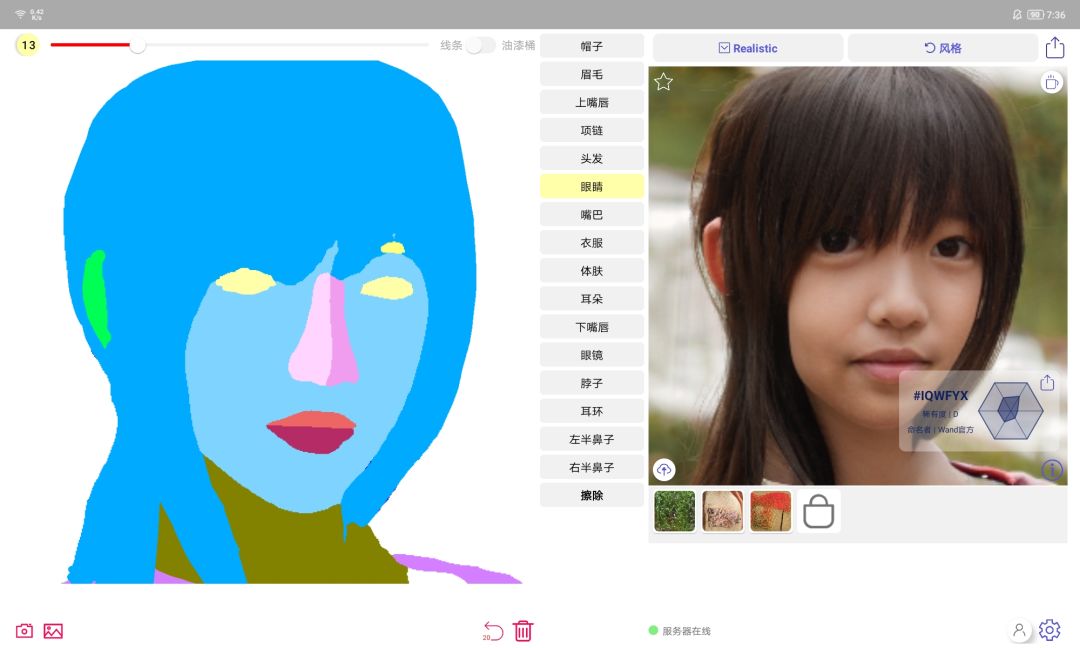The height and width of the screenshot is (648, 1080).
Task: Click the 风格 style button
Action: point(942,48)
